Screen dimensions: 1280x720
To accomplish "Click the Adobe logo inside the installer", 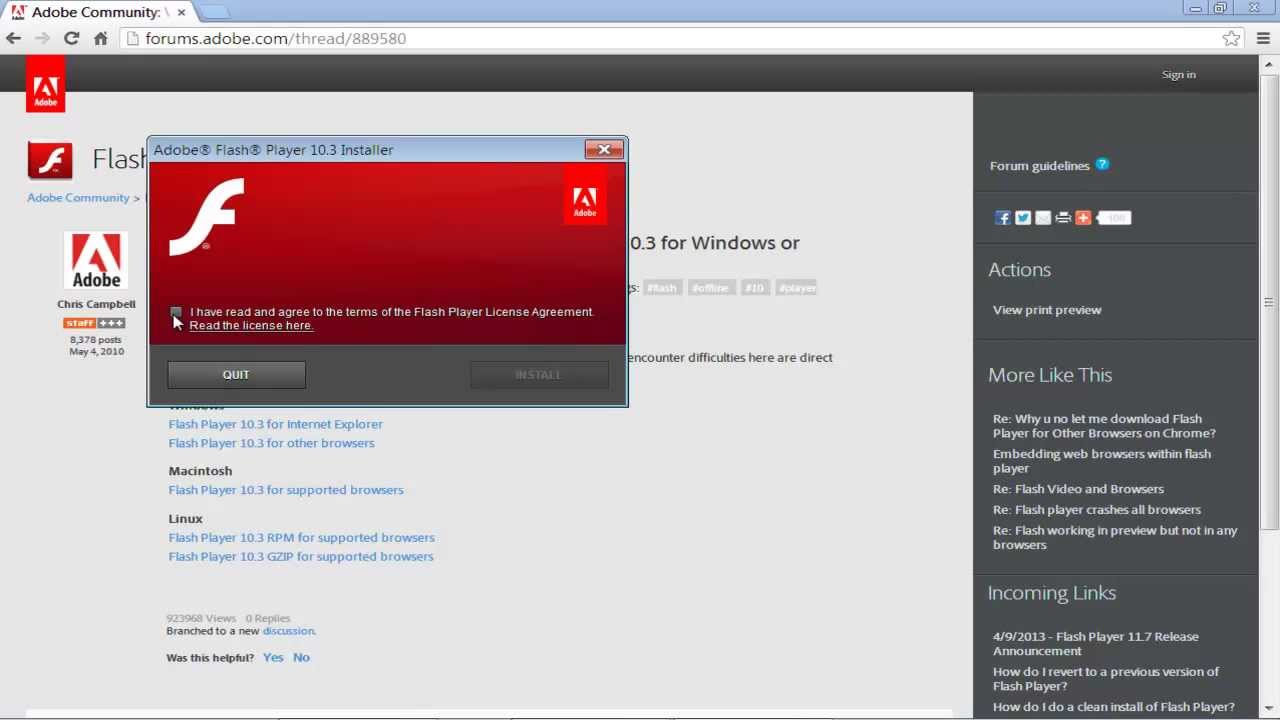I will tap(585, 195).
